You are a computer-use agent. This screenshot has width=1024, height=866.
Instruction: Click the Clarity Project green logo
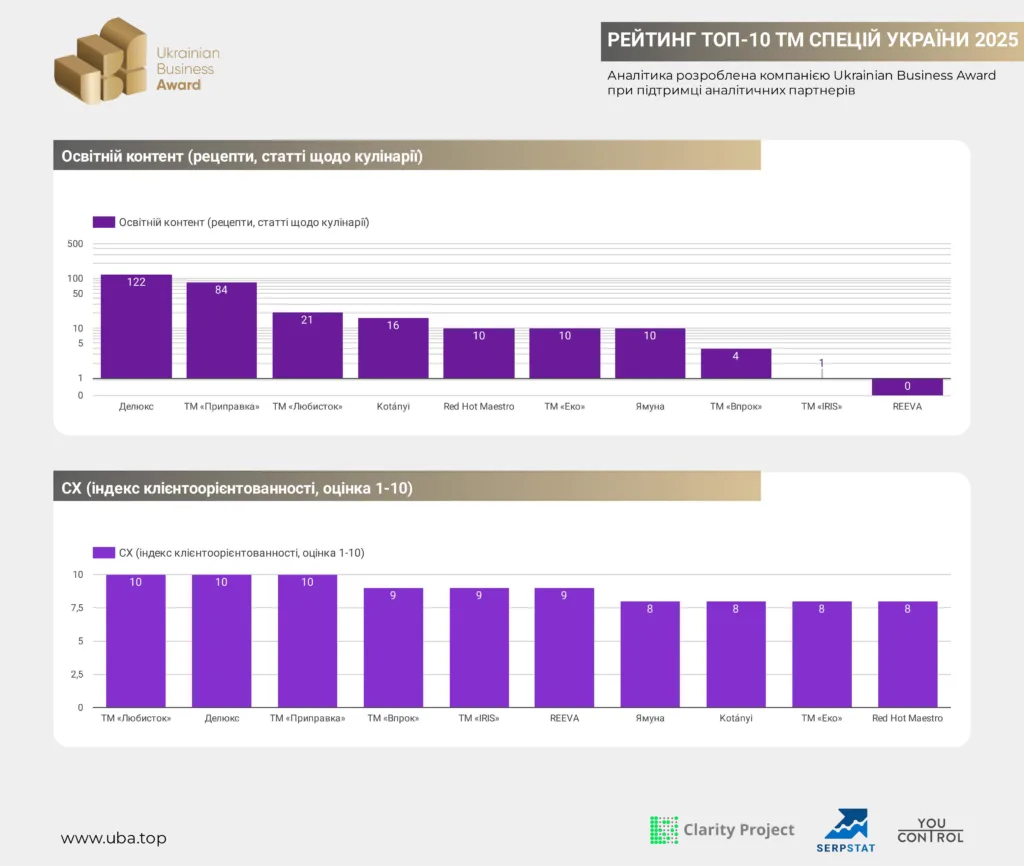click(722, 830)
